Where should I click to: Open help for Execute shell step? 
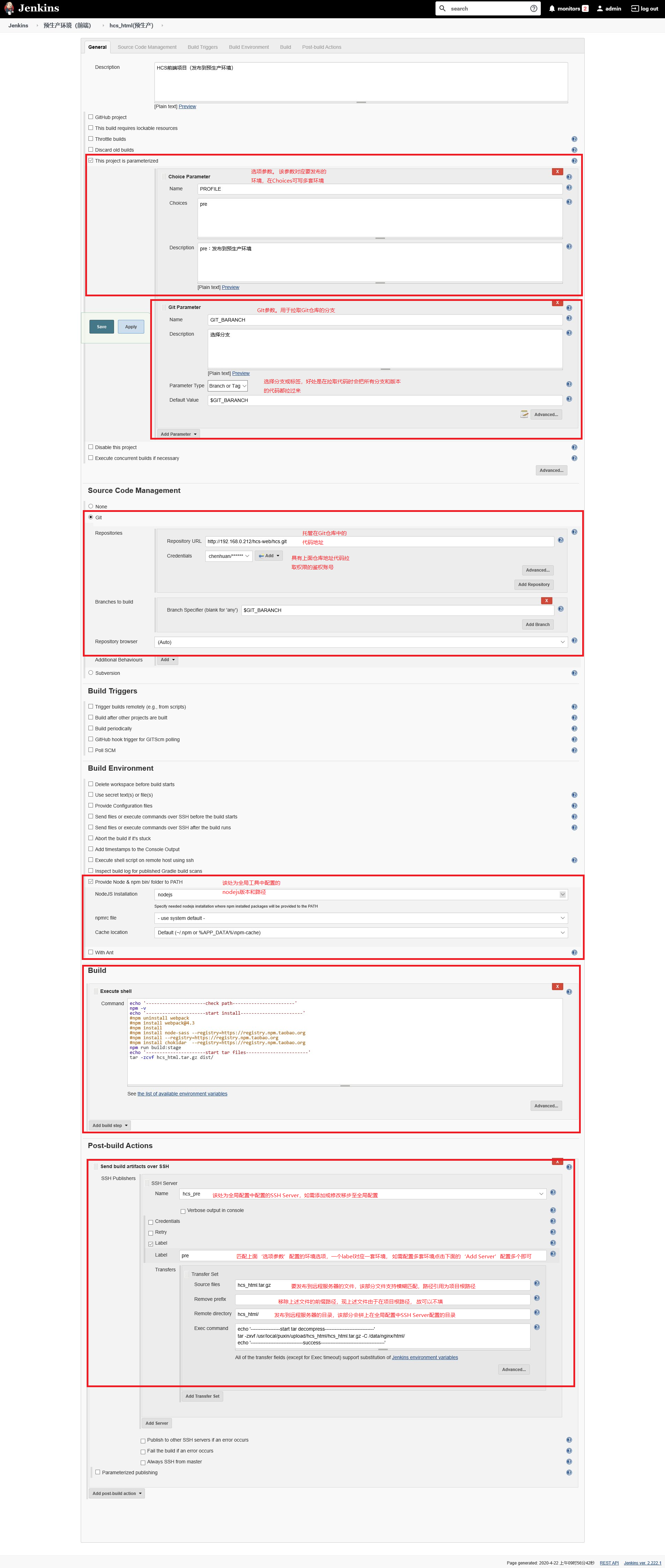(x=569, y=992)
